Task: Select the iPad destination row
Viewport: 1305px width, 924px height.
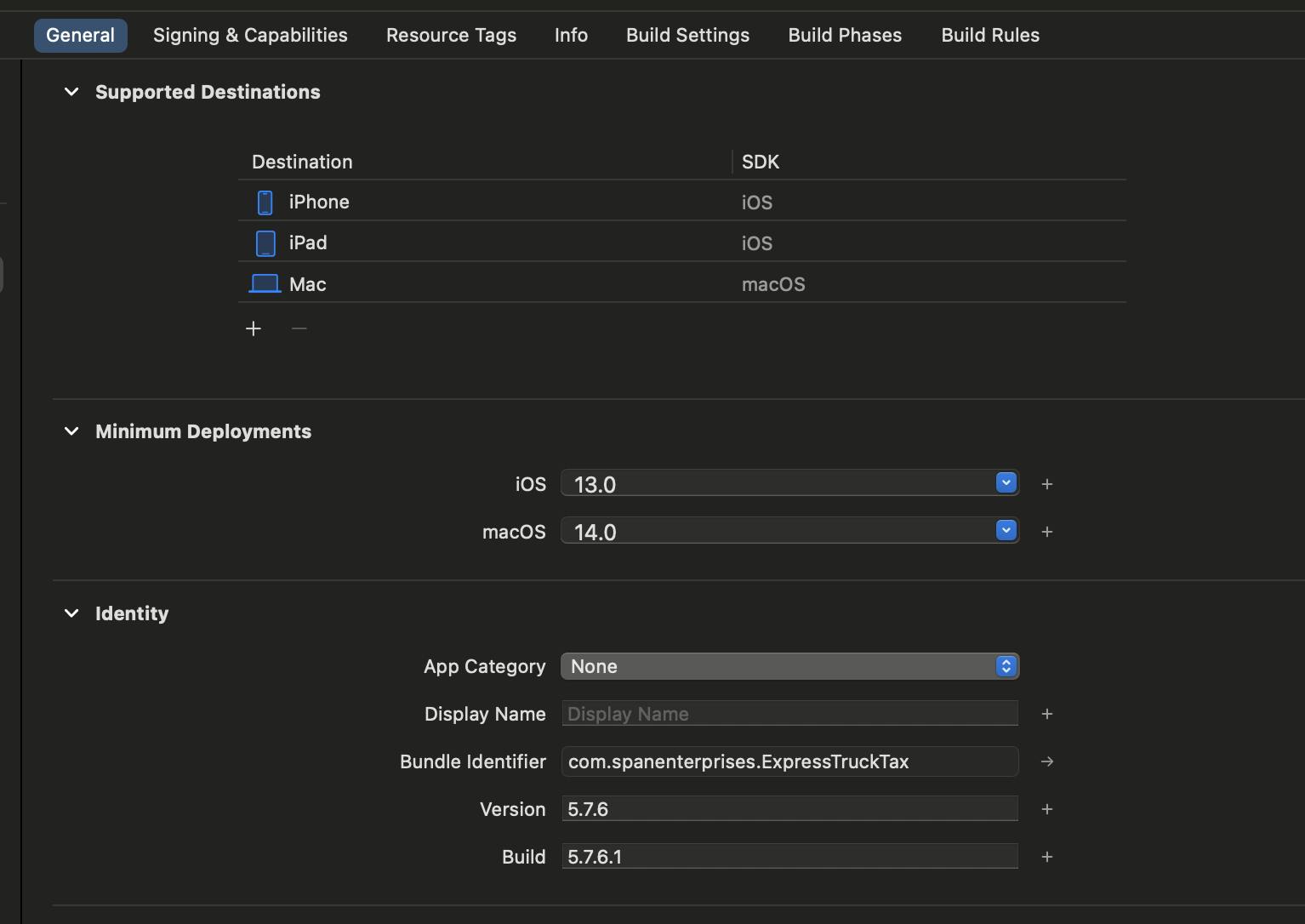Action: pyautogui.click(x=682, y=242)
